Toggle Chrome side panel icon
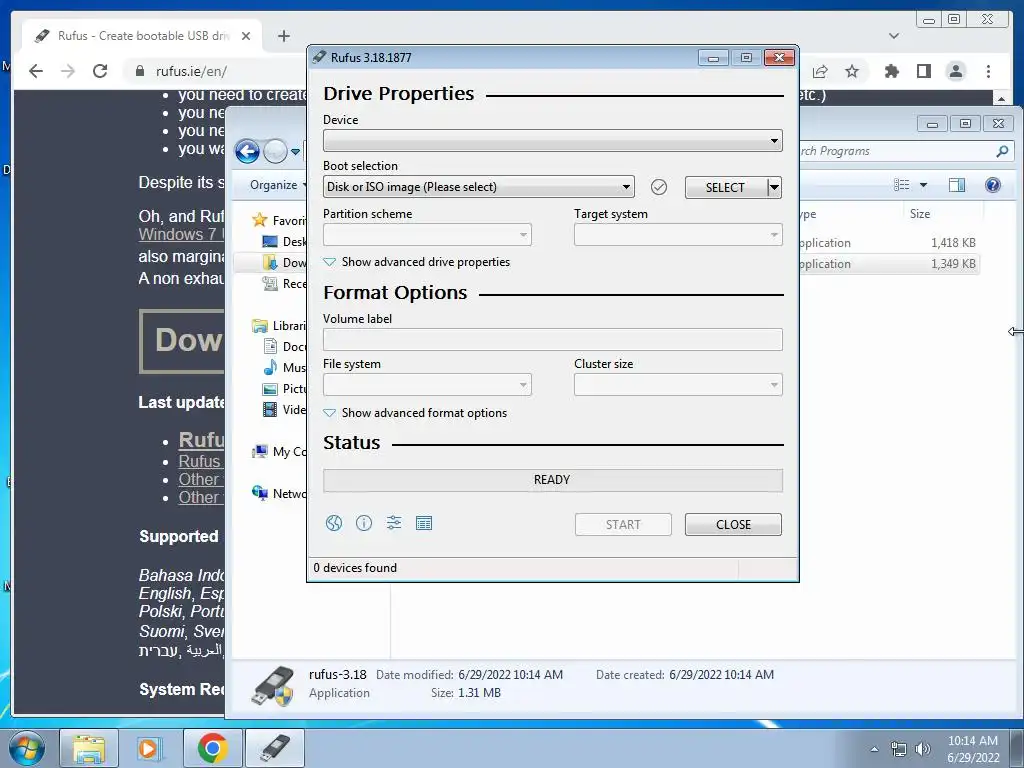1024x768 pixels. pyautogui.click(x=923, y=71)
